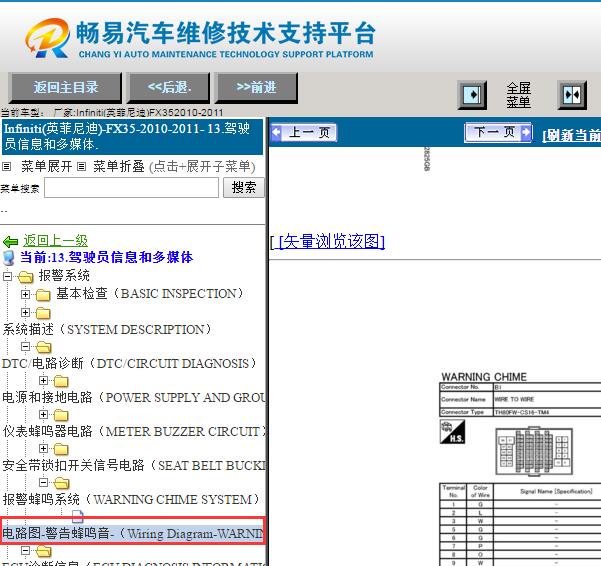Click the 基本检查 folder icon
601x566 pixels.
click(x=43, y=295)
